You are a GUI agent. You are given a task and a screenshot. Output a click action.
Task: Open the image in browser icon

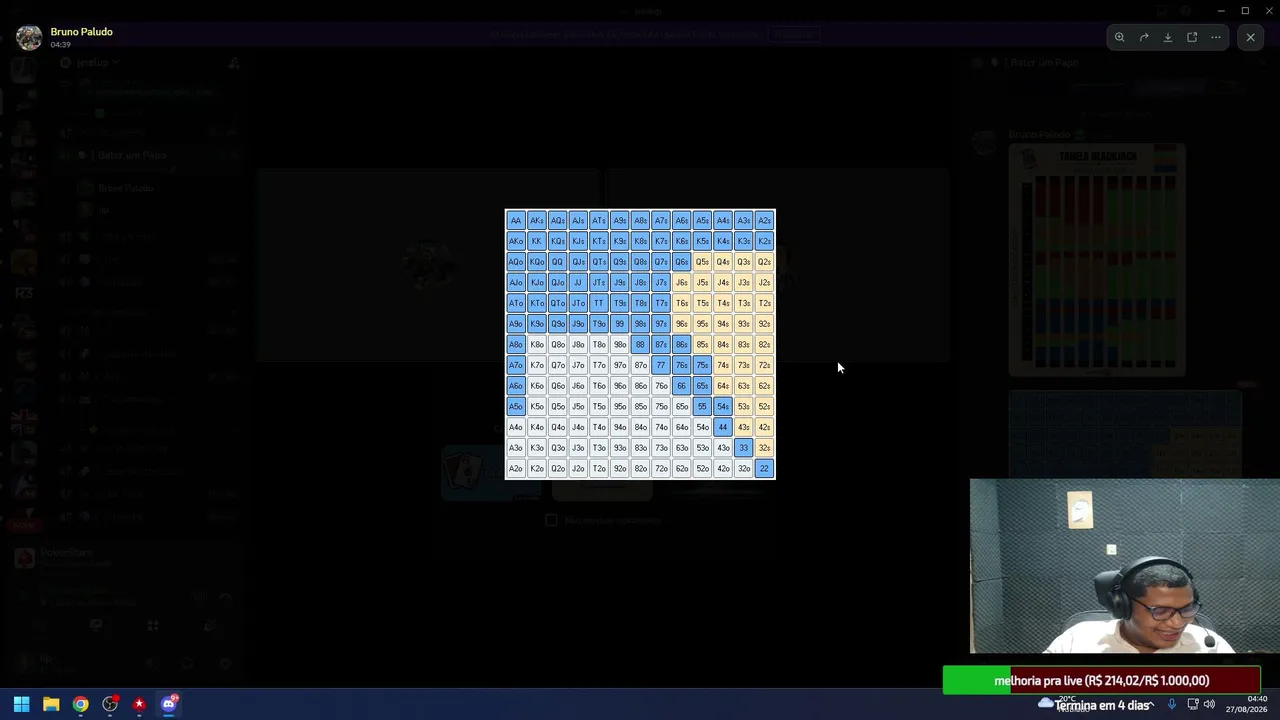pyautogui.click(x=1192, y=38)
